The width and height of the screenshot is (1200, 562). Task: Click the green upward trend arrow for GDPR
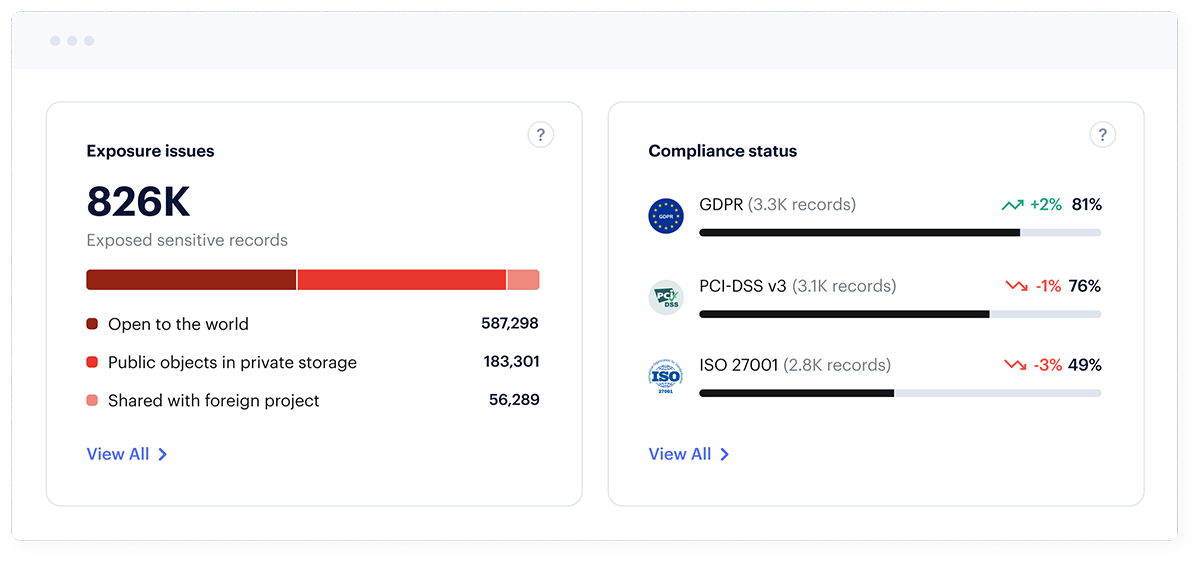pos(1012,205)
